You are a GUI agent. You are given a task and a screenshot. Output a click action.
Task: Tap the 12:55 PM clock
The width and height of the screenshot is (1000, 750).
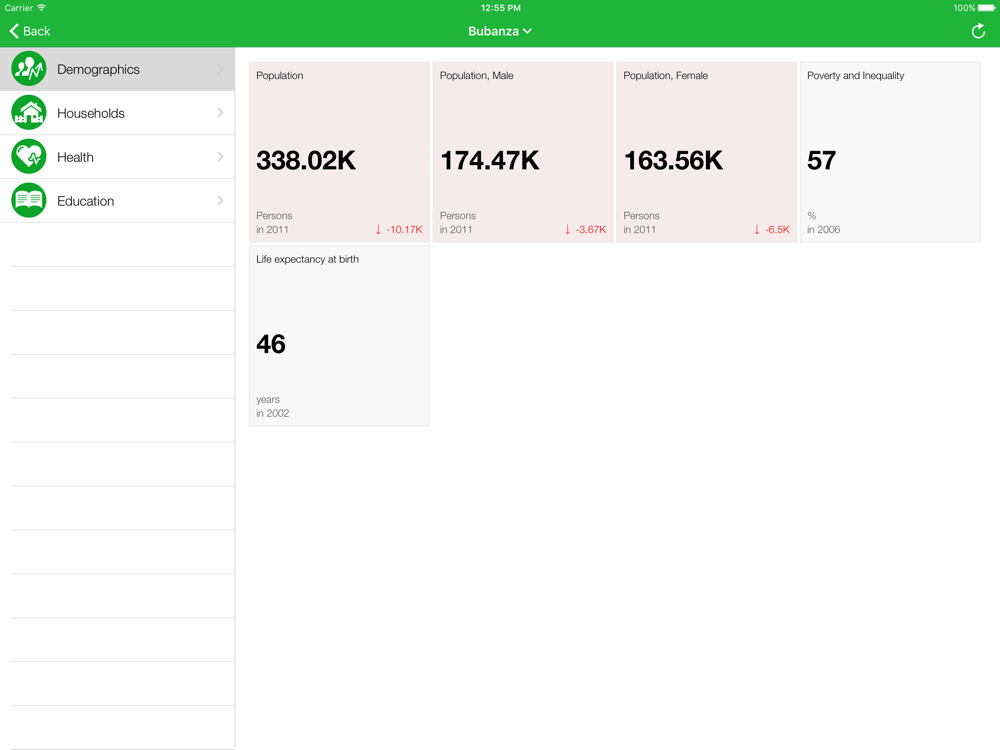tap(501, 8)
